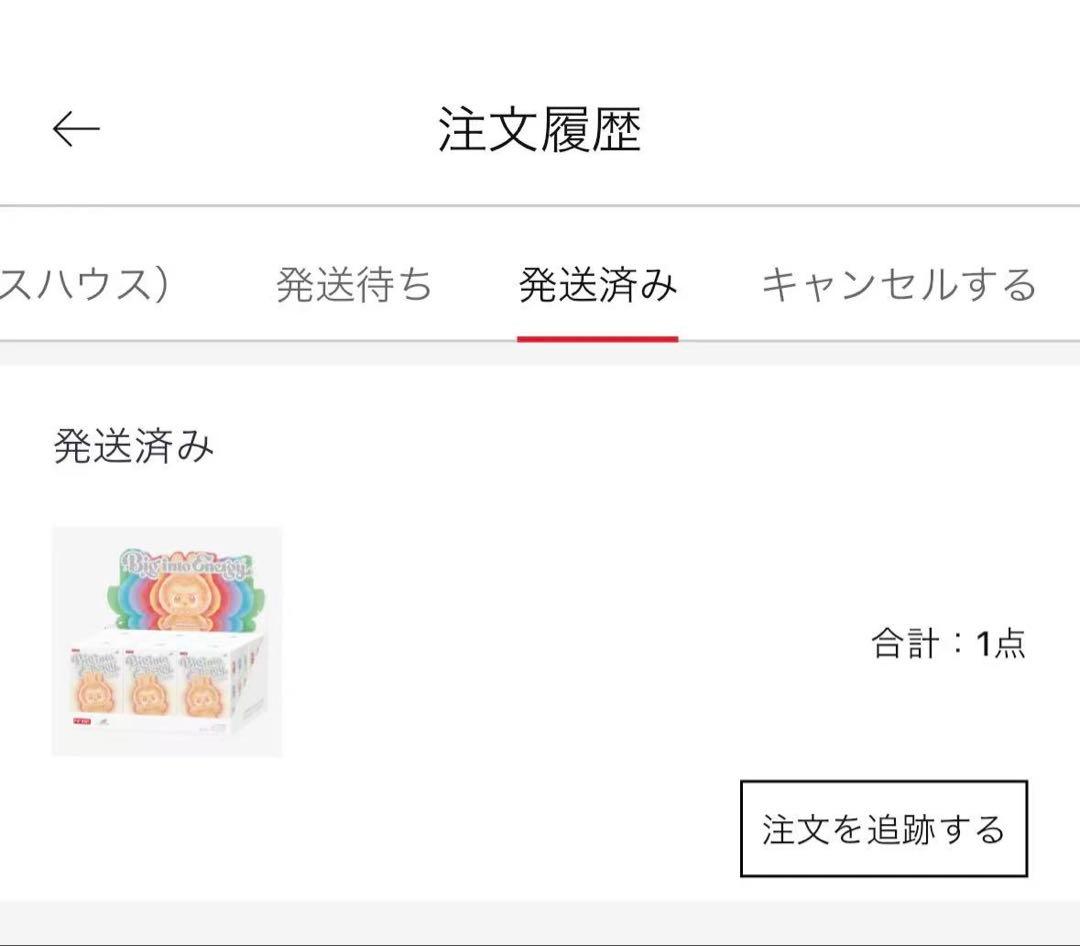View orders awaiting shipment
This screenshot has width=1080, height=946.
pos(354,285)
